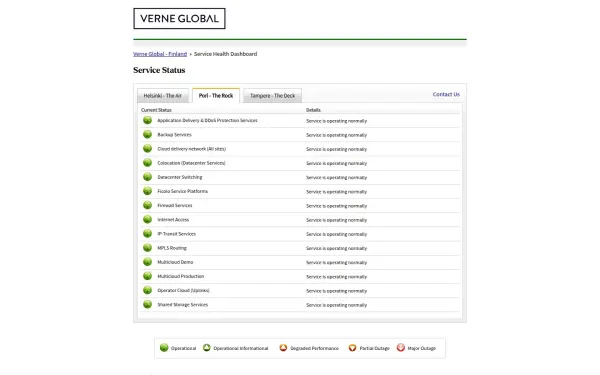Image resolution: width=600 pixels, height=375 pixels.
Task: Click green status icon for Colocation (Datacenter Services)
Action: [x=147, y=163]
